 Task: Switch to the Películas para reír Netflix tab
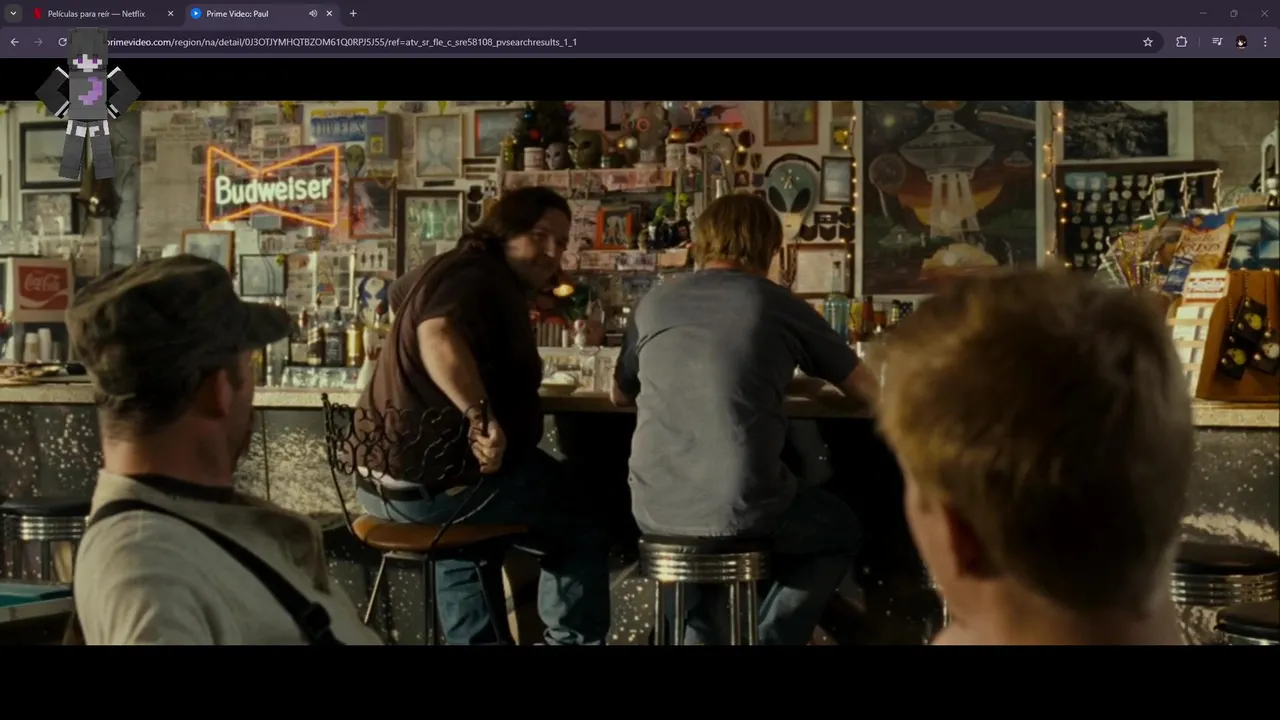pyautogui.click(x=104, y=14)
